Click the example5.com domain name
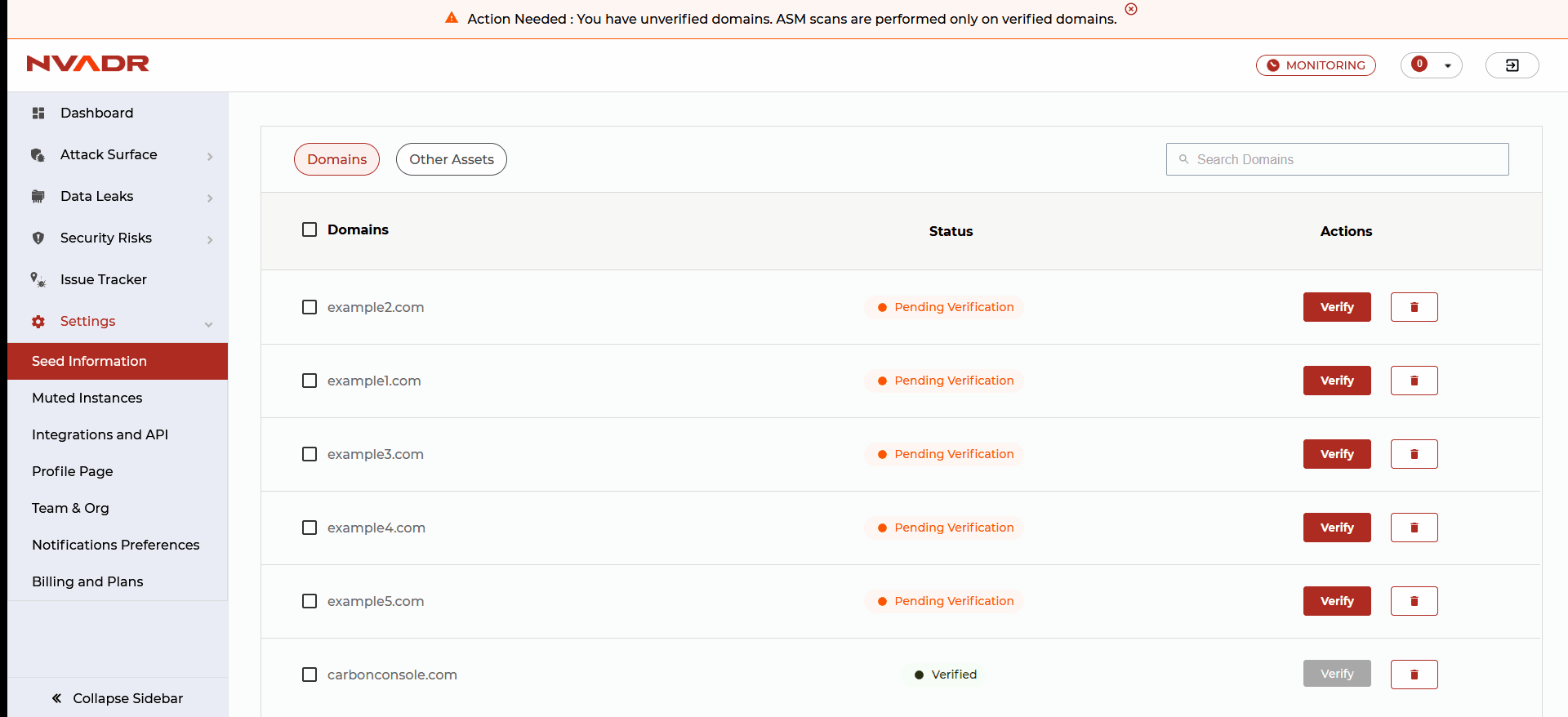The height and width of the screenshot is (717, 1568). (376, 601)
